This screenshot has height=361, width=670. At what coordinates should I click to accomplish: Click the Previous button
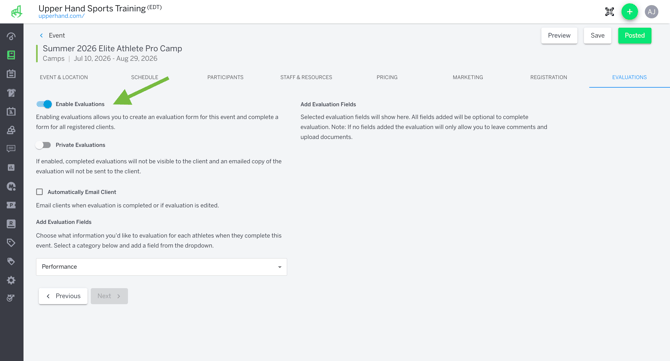63,296
